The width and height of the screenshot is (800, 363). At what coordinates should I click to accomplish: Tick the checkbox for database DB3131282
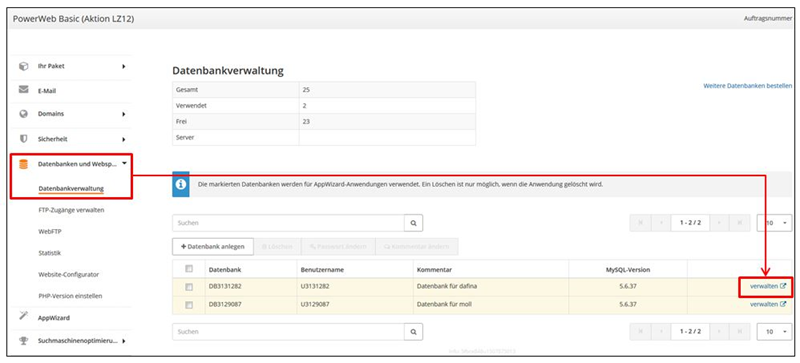click(189, 287)
